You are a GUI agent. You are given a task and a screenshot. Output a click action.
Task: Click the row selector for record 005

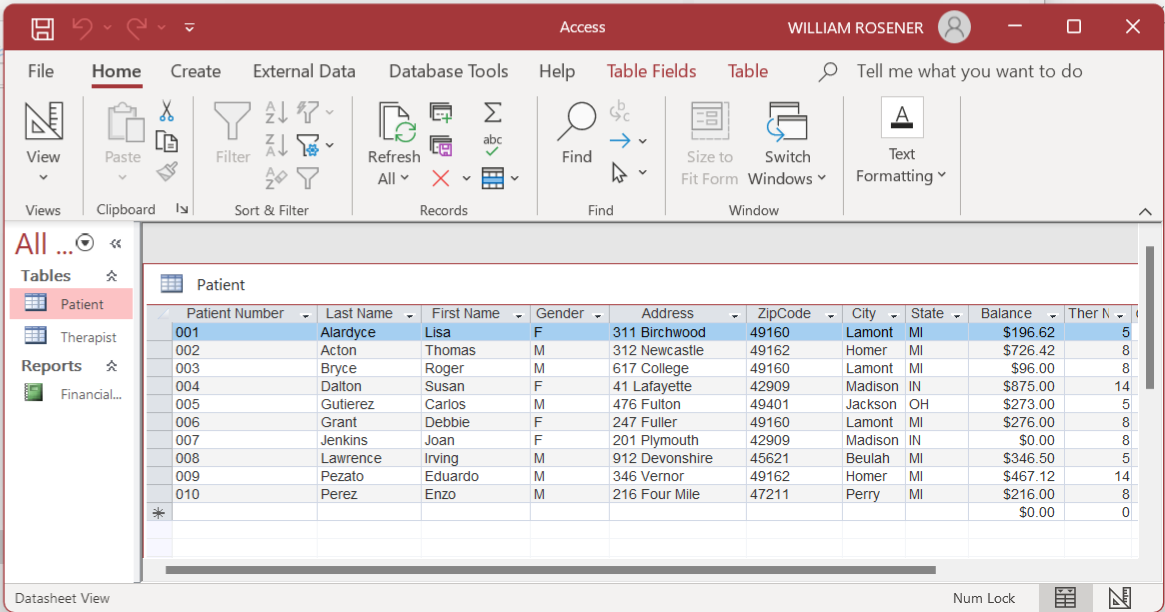159,405
